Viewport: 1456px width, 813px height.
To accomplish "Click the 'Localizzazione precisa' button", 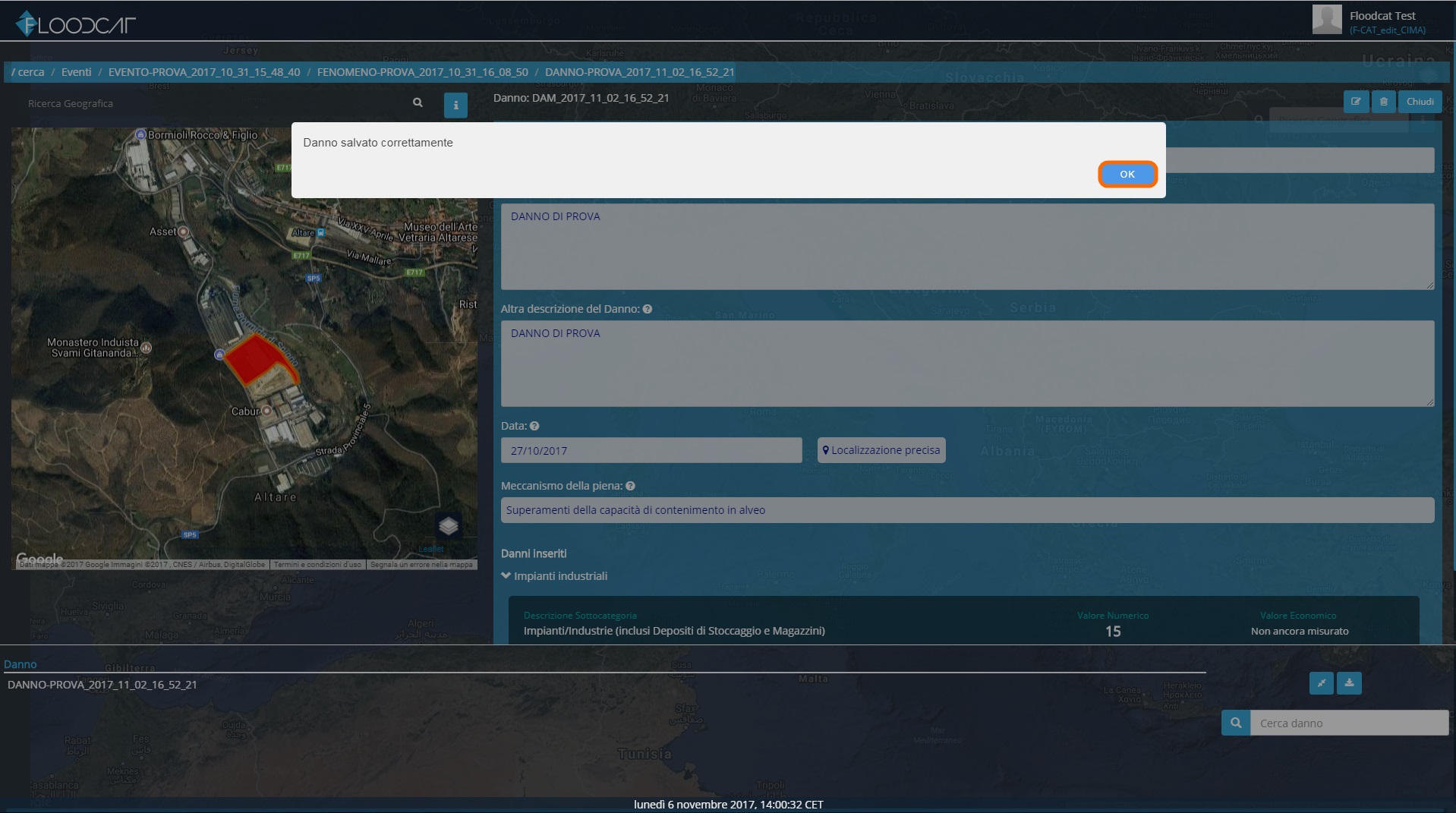I will click(881, 450).
